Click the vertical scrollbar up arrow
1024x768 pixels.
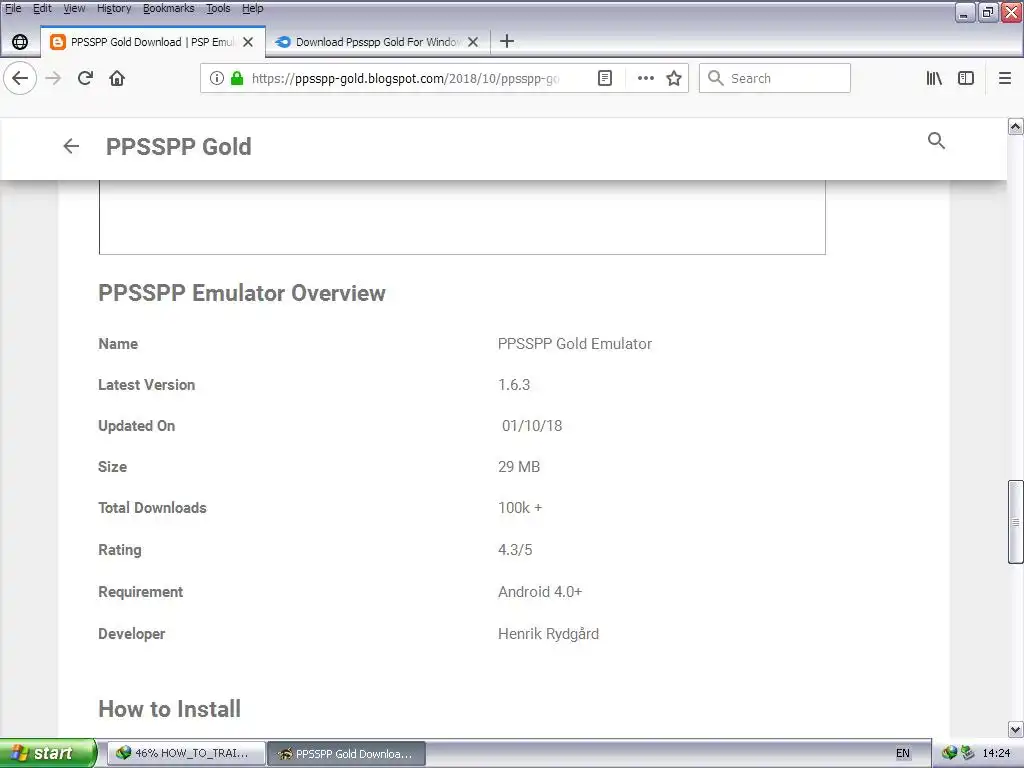click(1016, 127)
